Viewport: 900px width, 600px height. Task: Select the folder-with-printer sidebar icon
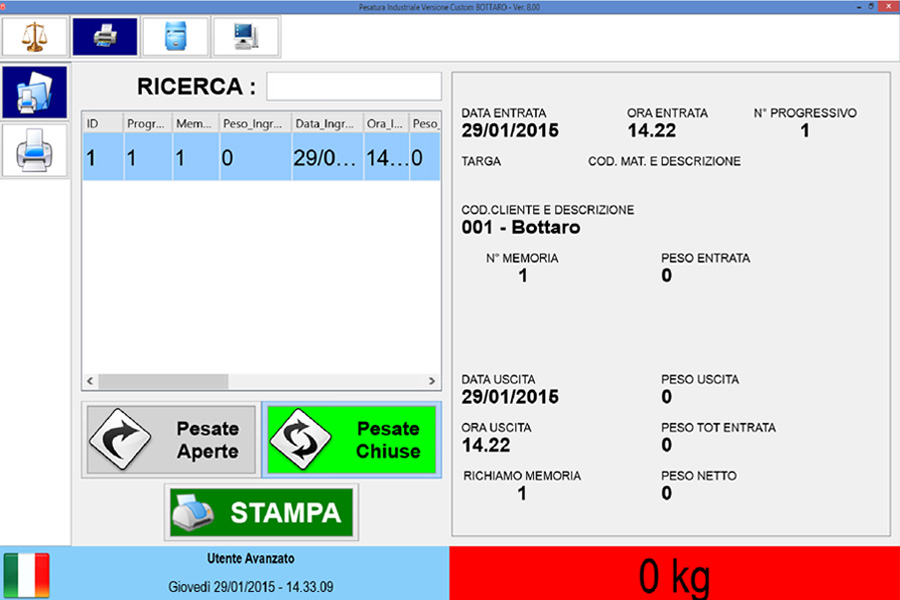(x=35, y=93)
